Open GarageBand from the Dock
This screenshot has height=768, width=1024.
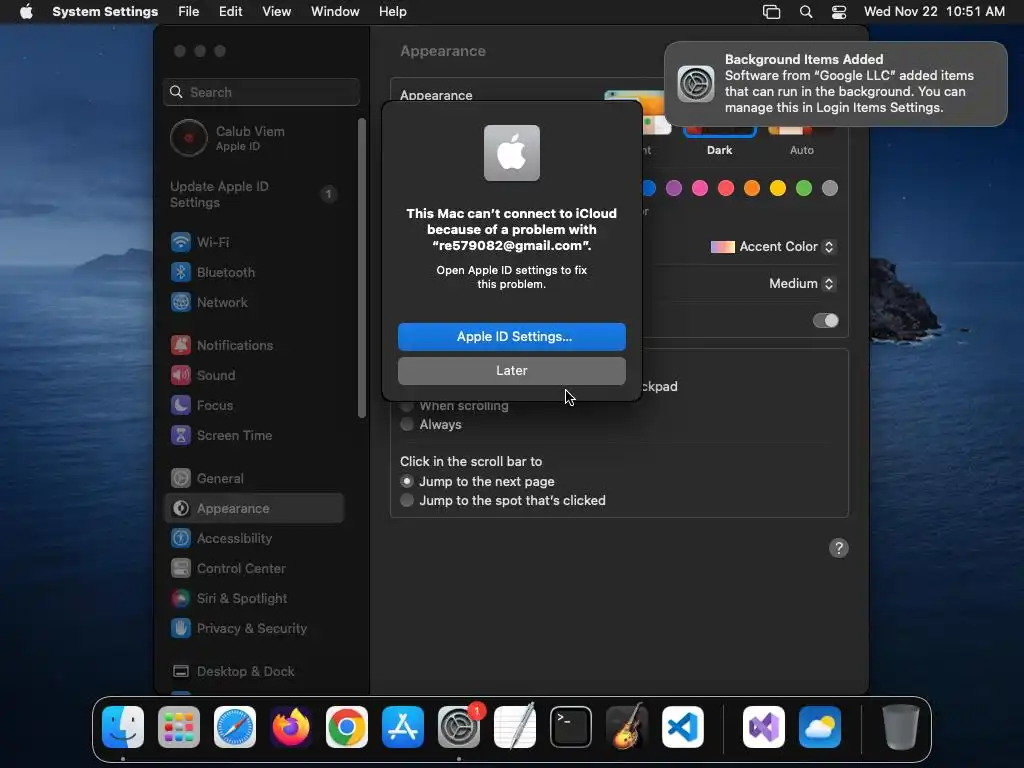[x=627, y=727]
